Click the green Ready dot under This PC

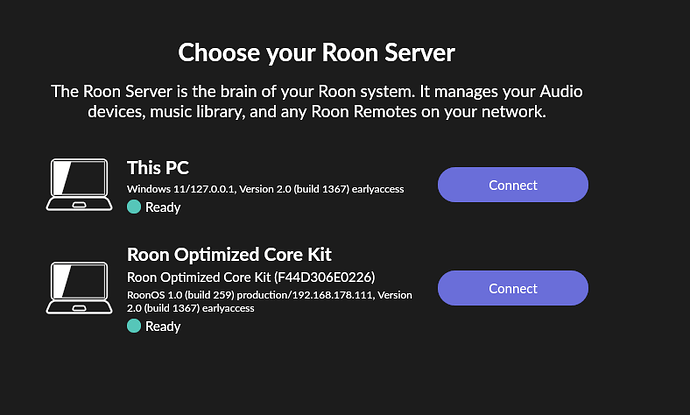(134, 208)
